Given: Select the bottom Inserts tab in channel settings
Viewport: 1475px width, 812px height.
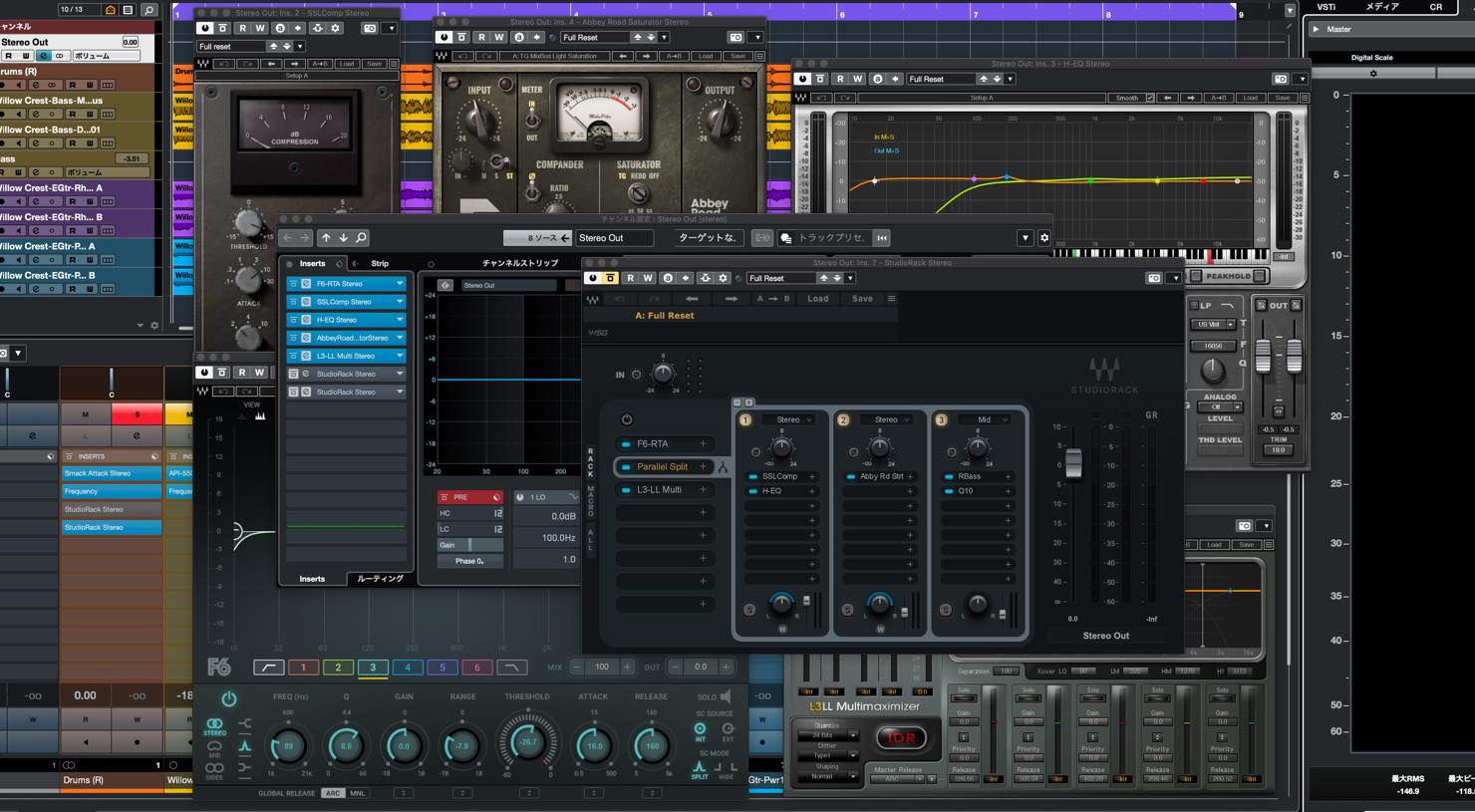Looking at the screenshot, I should (312, 579).
